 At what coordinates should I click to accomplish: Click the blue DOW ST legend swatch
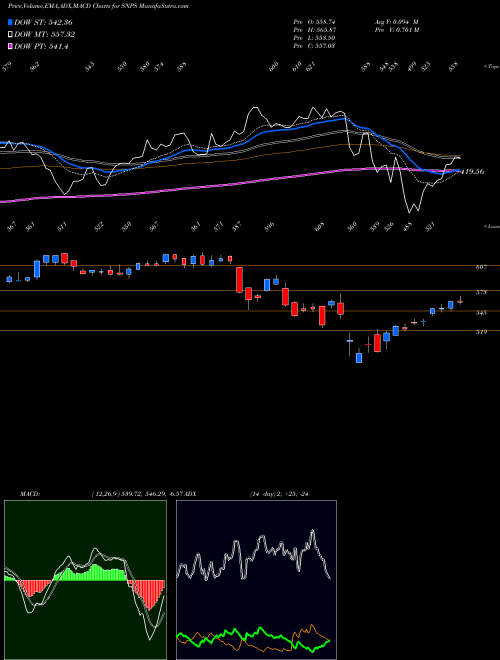pyautogui.click(x=10, y=22)
